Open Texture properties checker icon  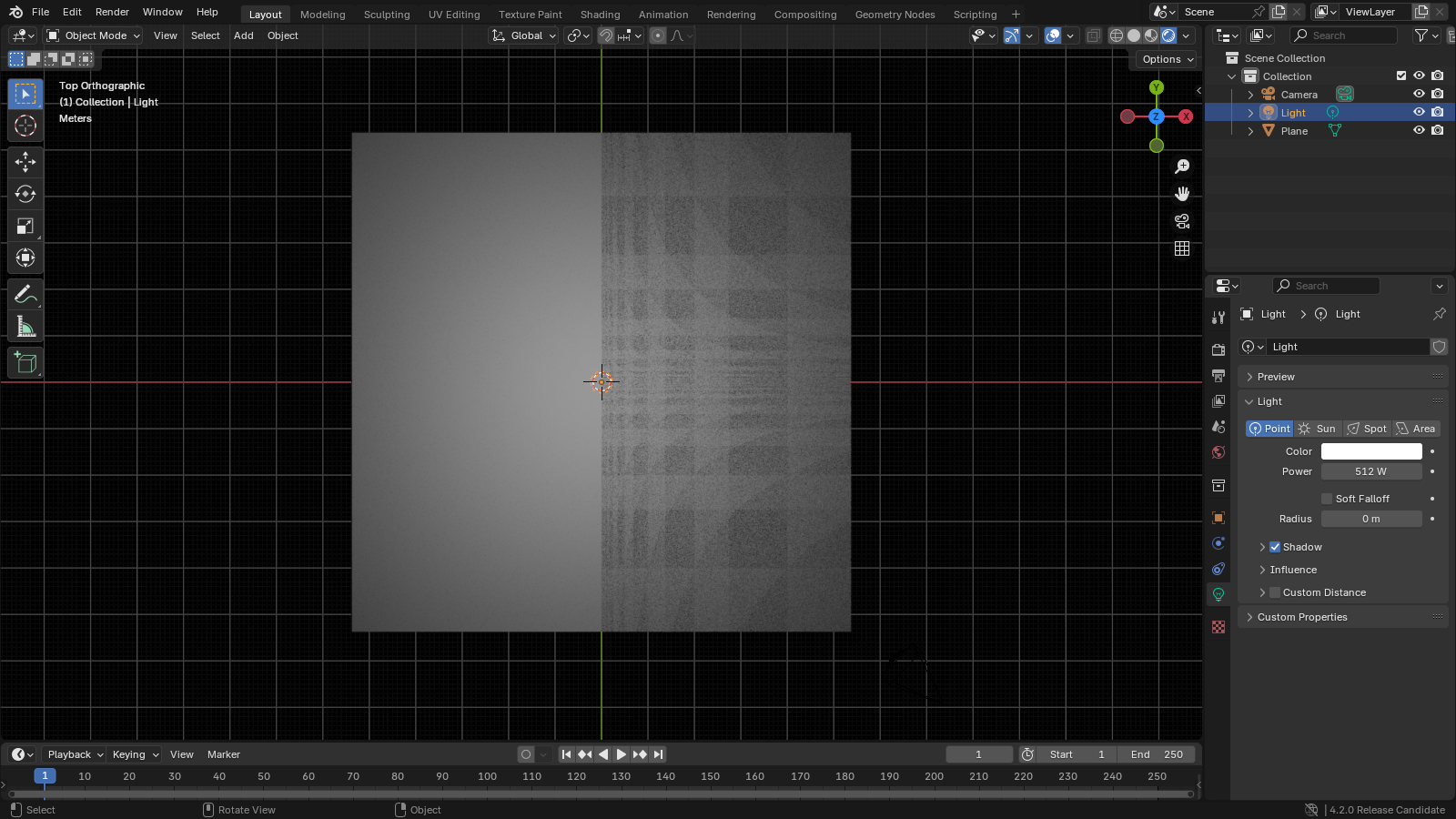(x=1218, y=627)
